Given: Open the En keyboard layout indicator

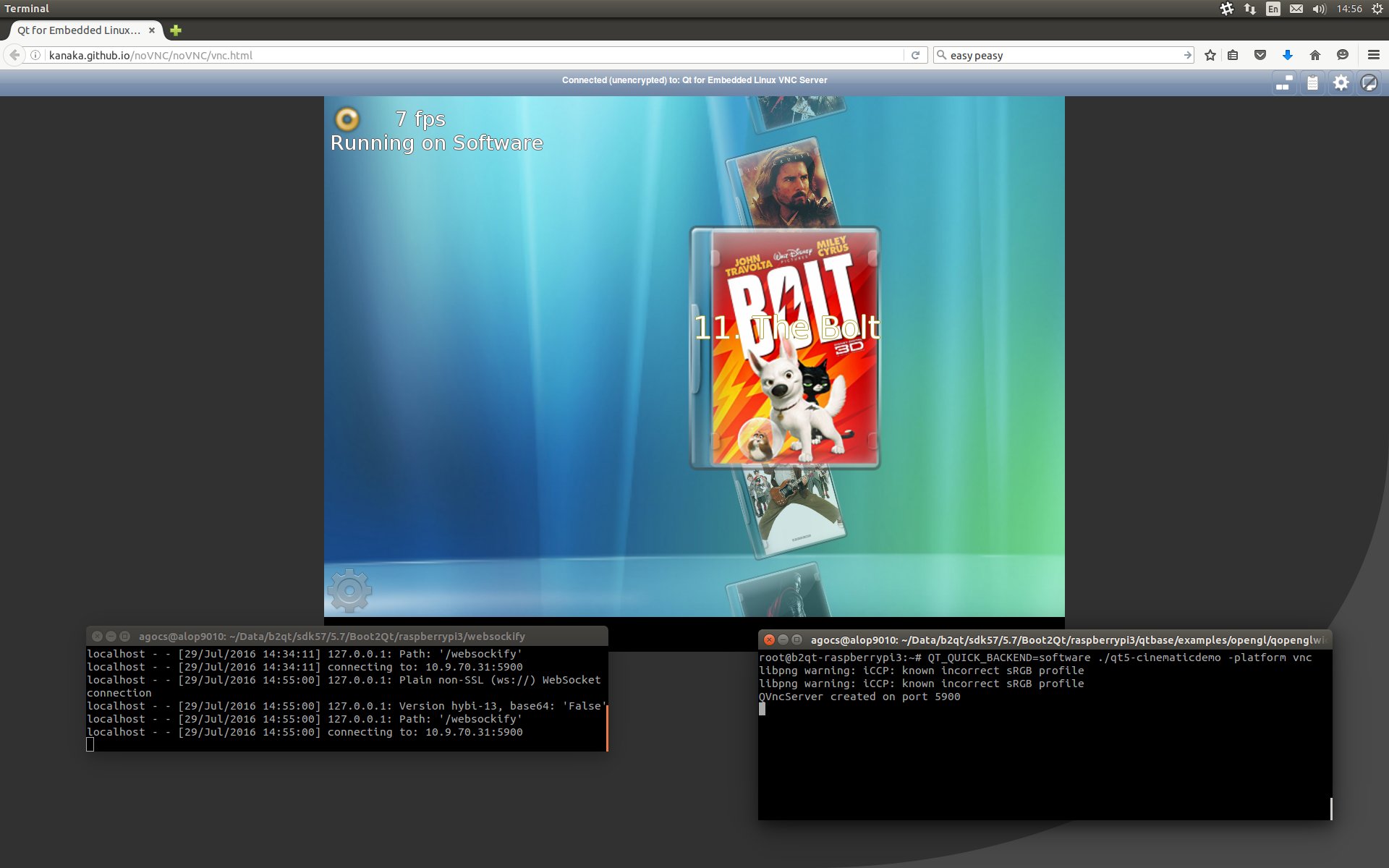Looking at the screenshot, I should (1273, 9).
